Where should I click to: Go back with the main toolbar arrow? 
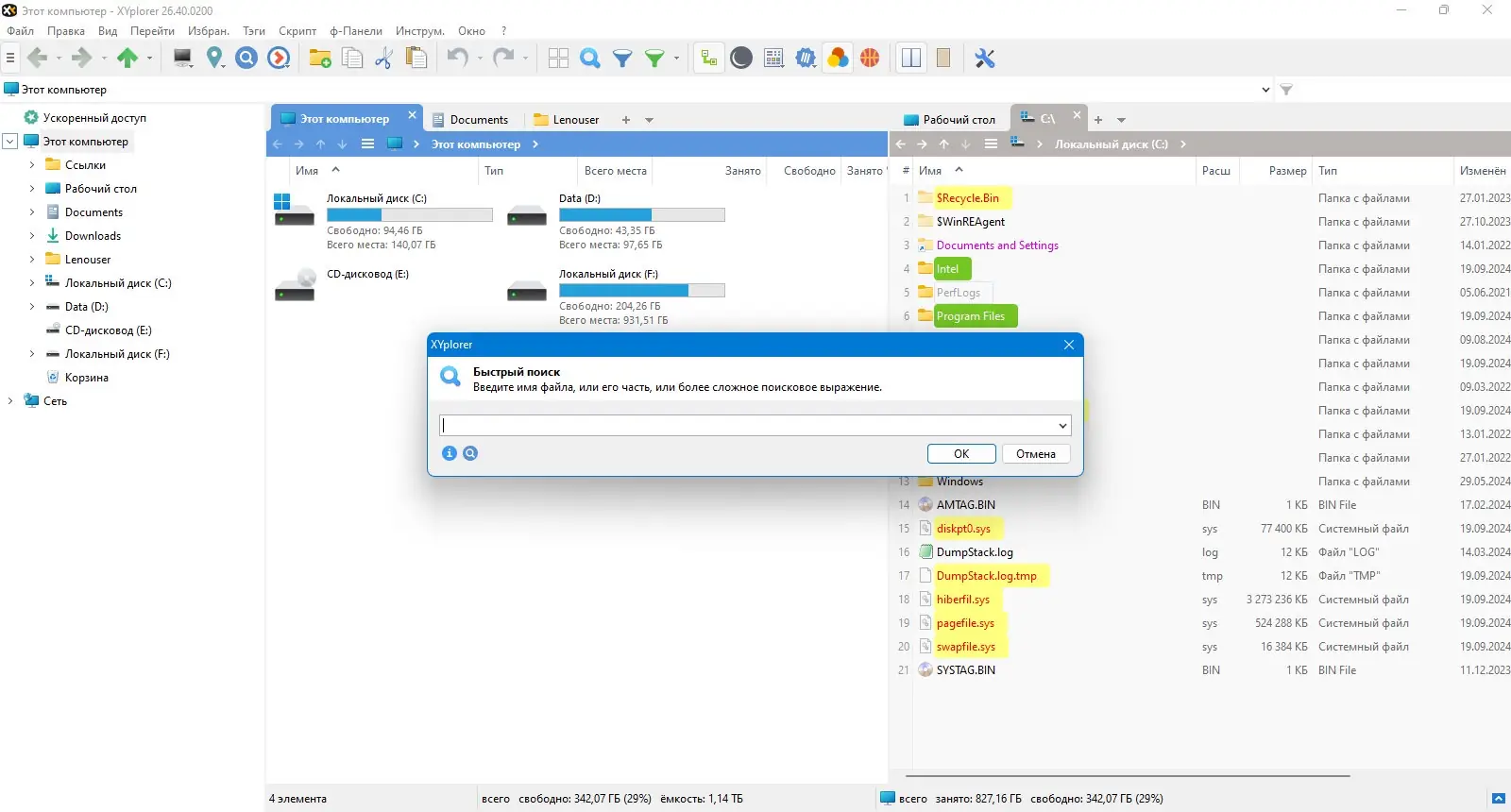[37, 59]
